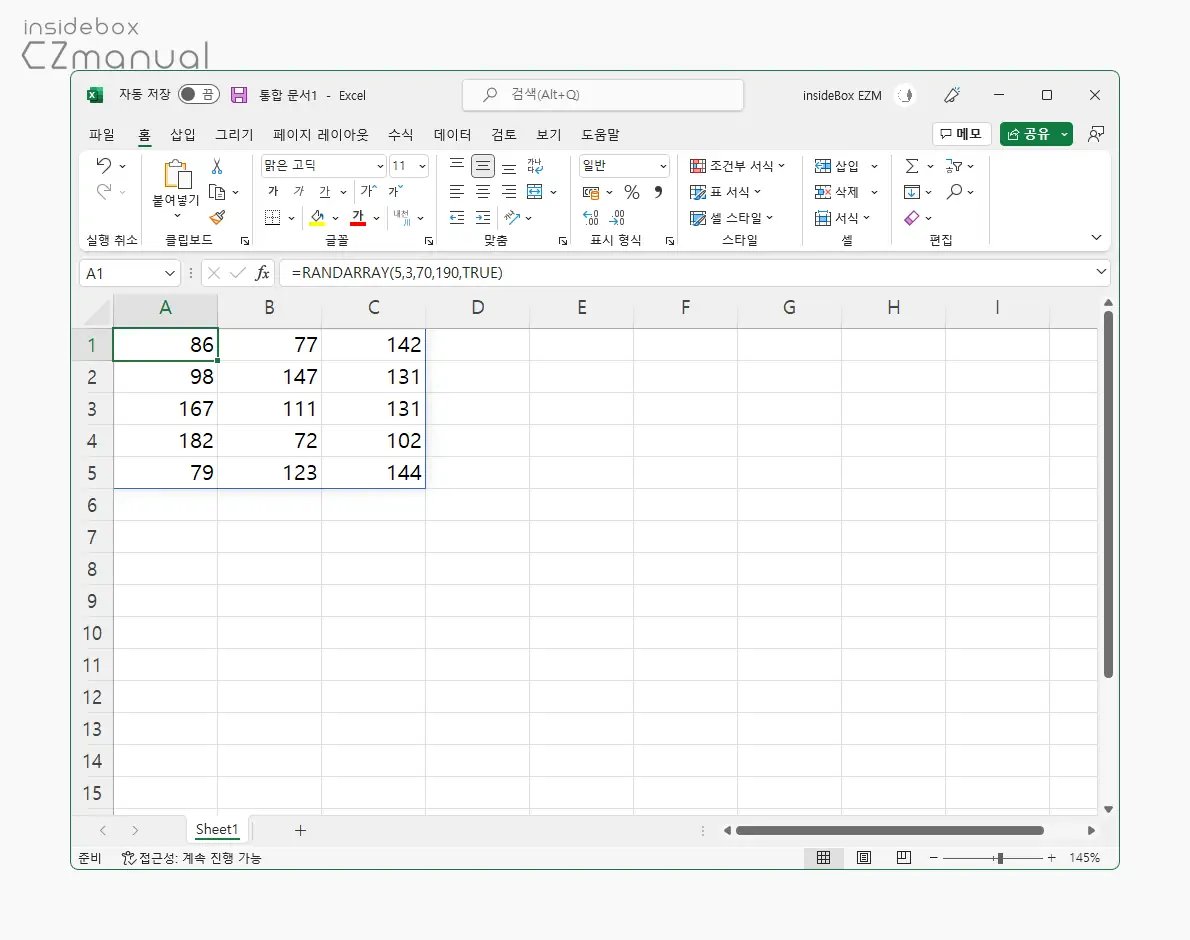Open fill color dropdown arrow
The image size is (1190, 940).
335,218
